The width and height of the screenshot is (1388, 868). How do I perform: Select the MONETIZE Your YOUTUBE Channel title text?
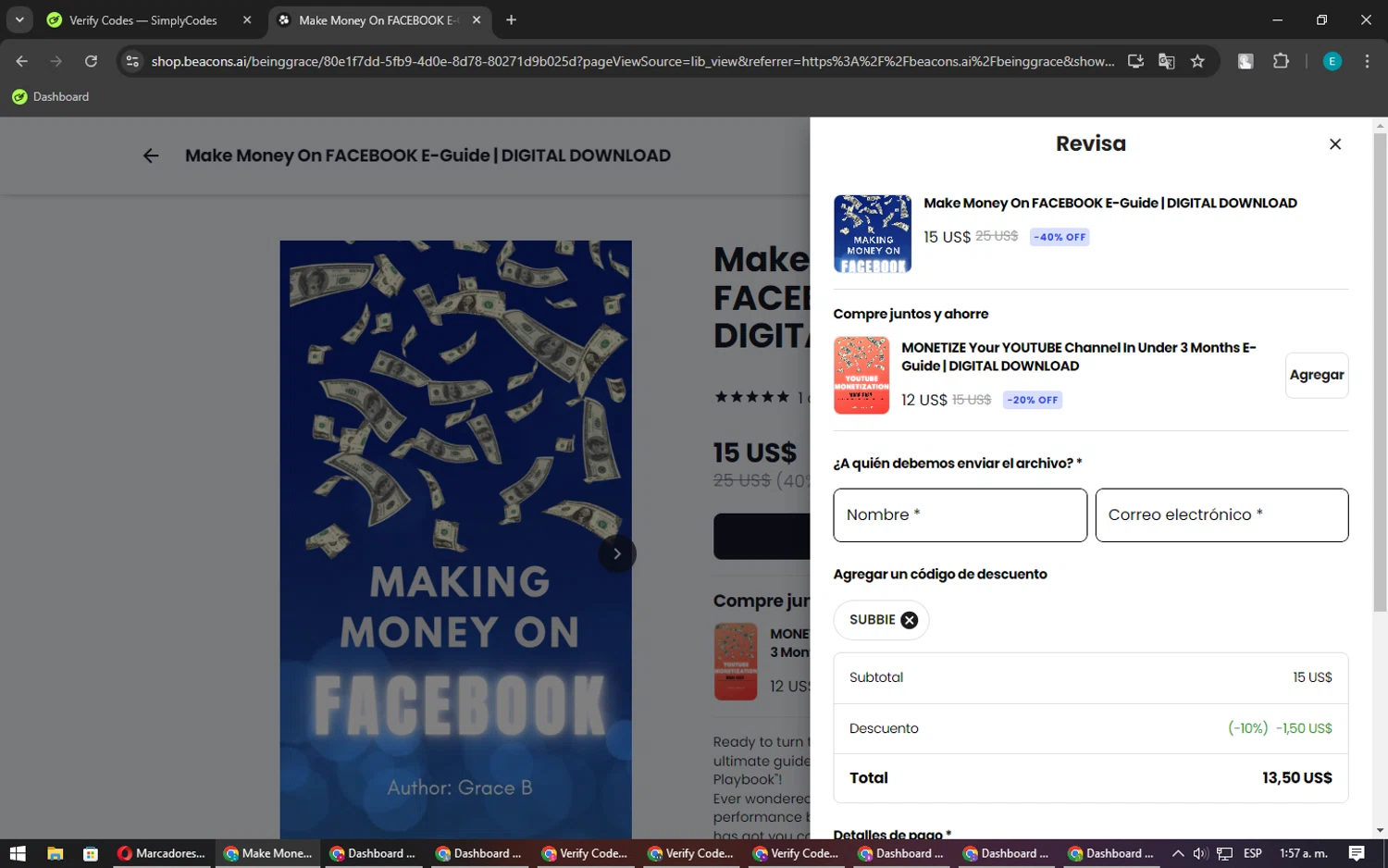click(1078, 356)
